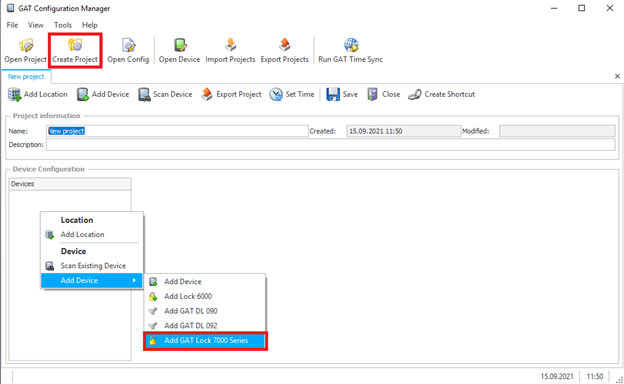Click Close in the project toolbar
This screenshot has height=384, width=624.
(384, 94)
